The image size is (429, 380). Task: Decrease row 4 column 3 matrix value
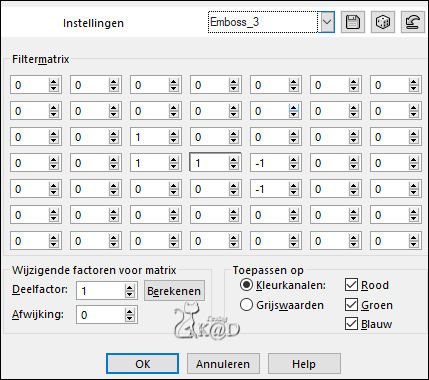click(x=174, y=167)
